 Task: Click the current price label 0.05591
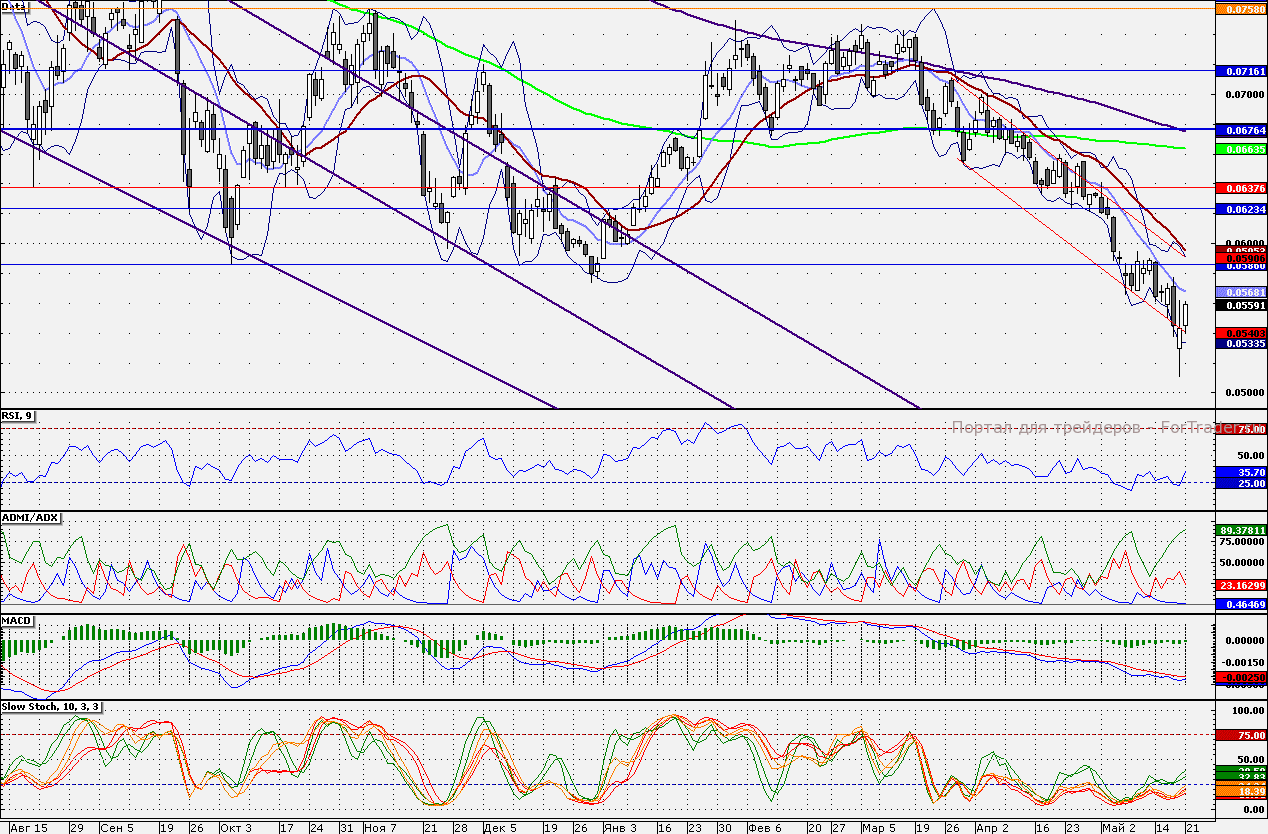[1240, 305]
